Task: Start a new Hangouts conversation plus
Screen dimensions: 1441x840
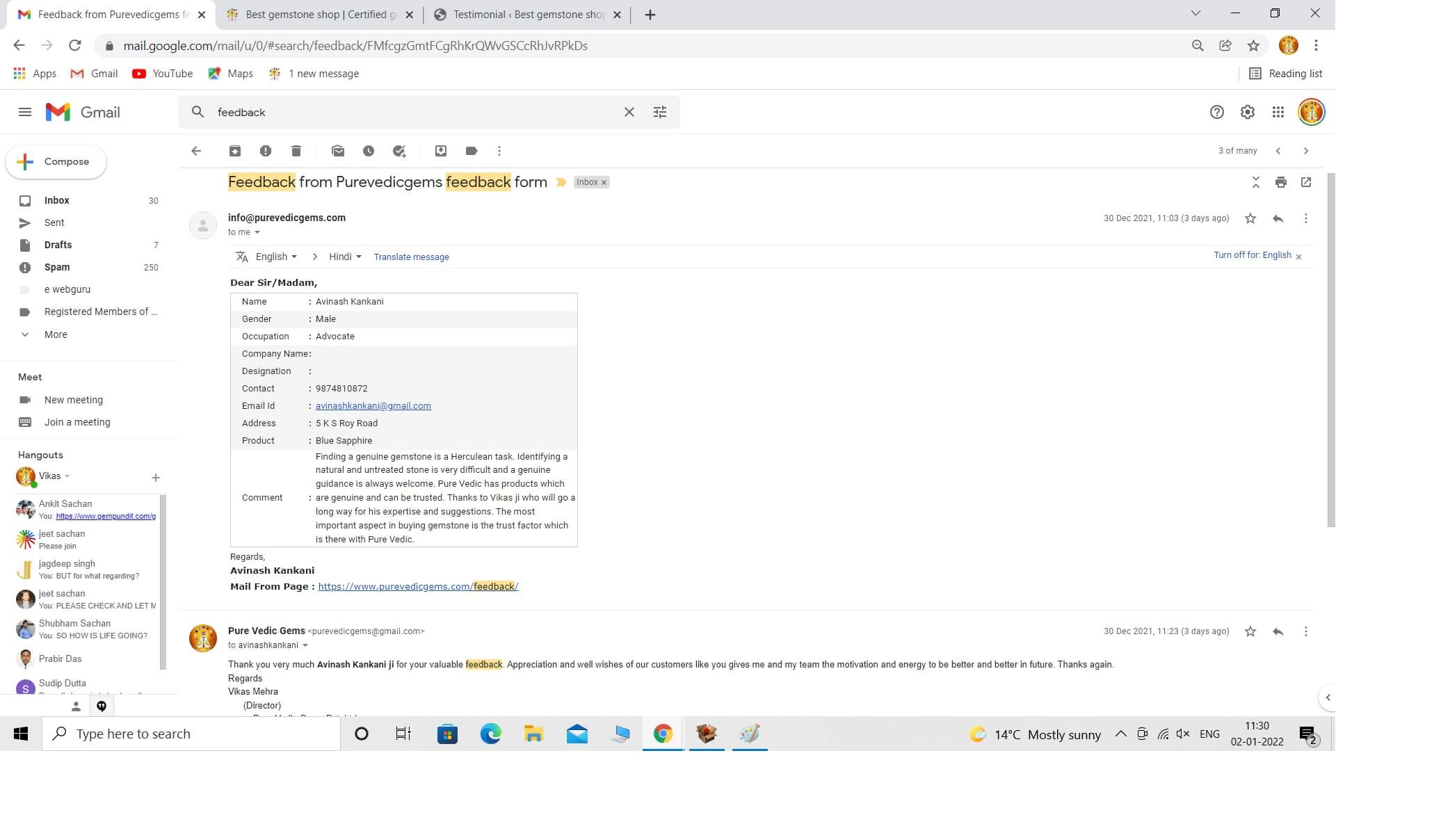Action: click(x=156, y=478)
